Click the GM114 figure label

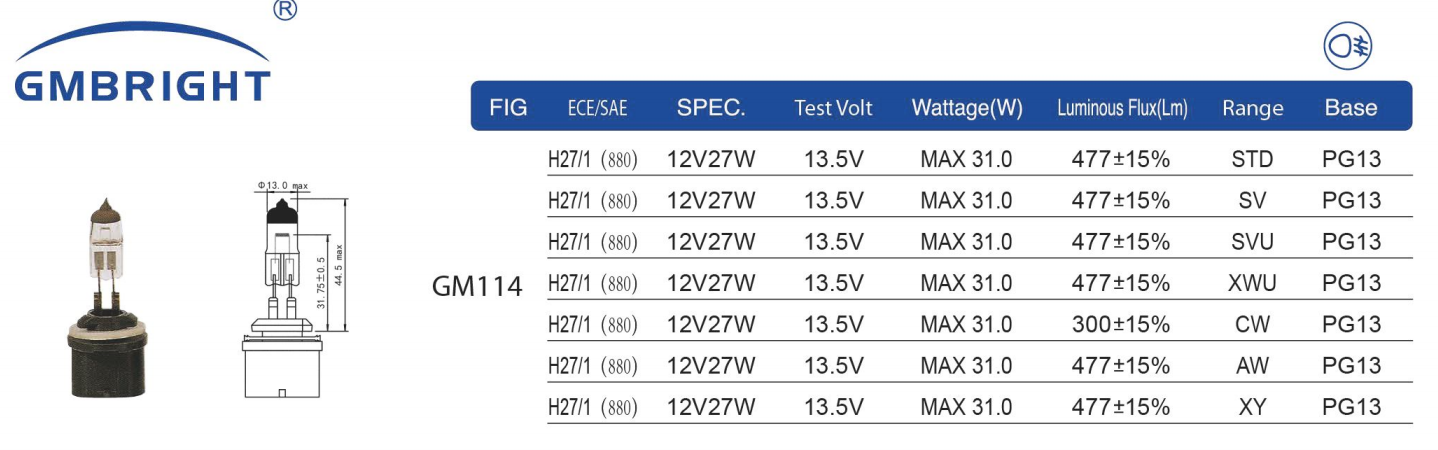tap(477, 287)
